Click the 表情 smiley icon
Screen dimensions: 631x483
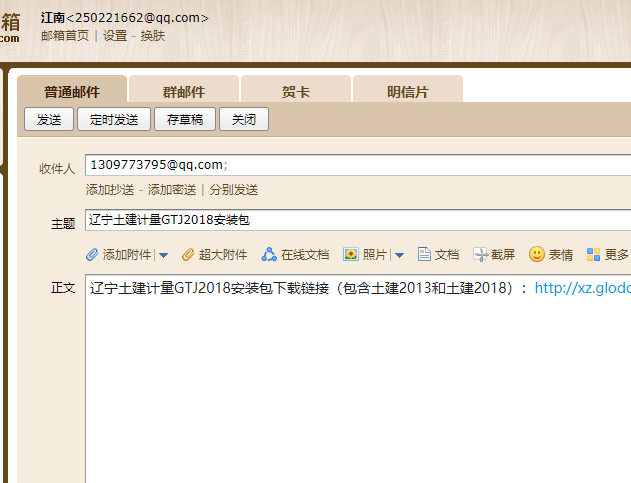coord(536,254)
